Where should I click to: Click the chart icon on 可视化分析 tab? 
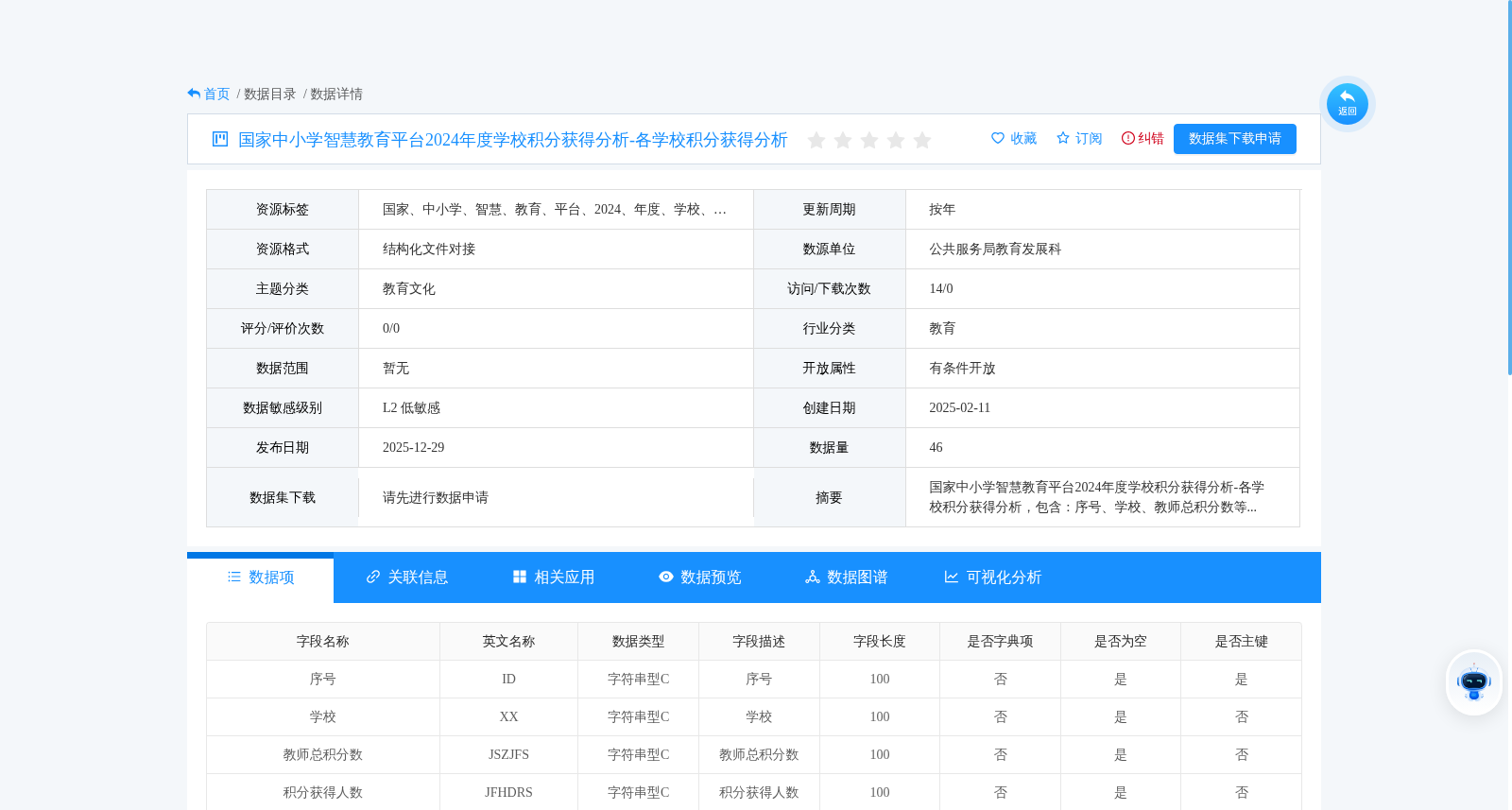[x=952, y=577]
